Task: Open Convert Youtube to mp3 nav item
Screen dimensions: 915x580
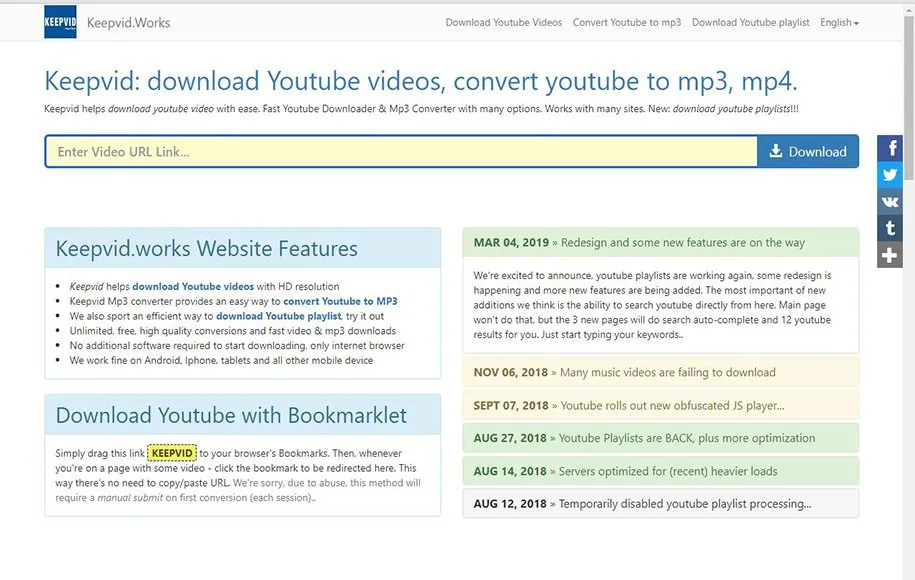Action: [626, 22]
